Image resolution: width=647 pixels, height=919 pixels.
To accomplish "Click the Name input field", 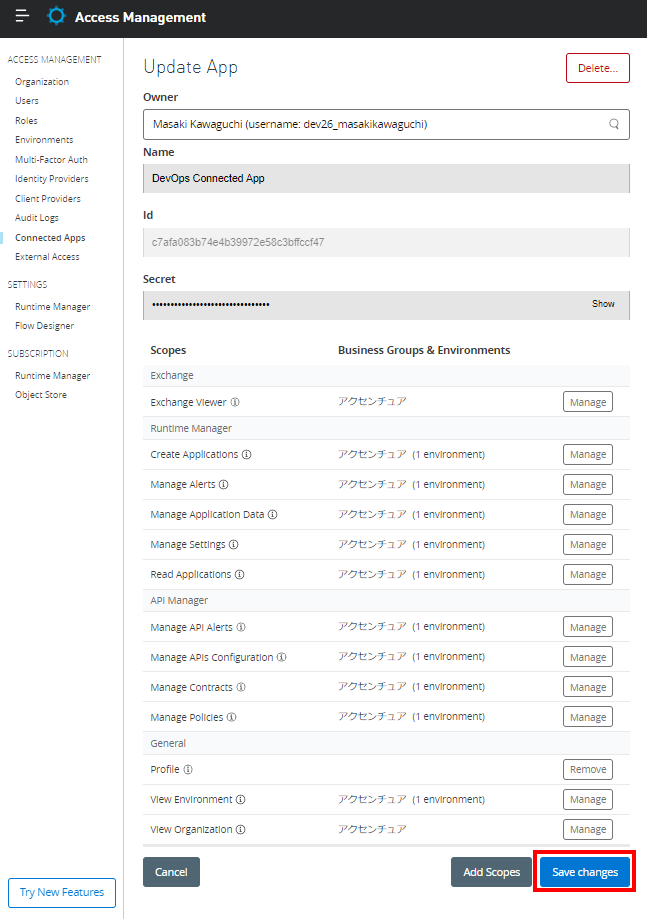I will (x=386, y=178).
